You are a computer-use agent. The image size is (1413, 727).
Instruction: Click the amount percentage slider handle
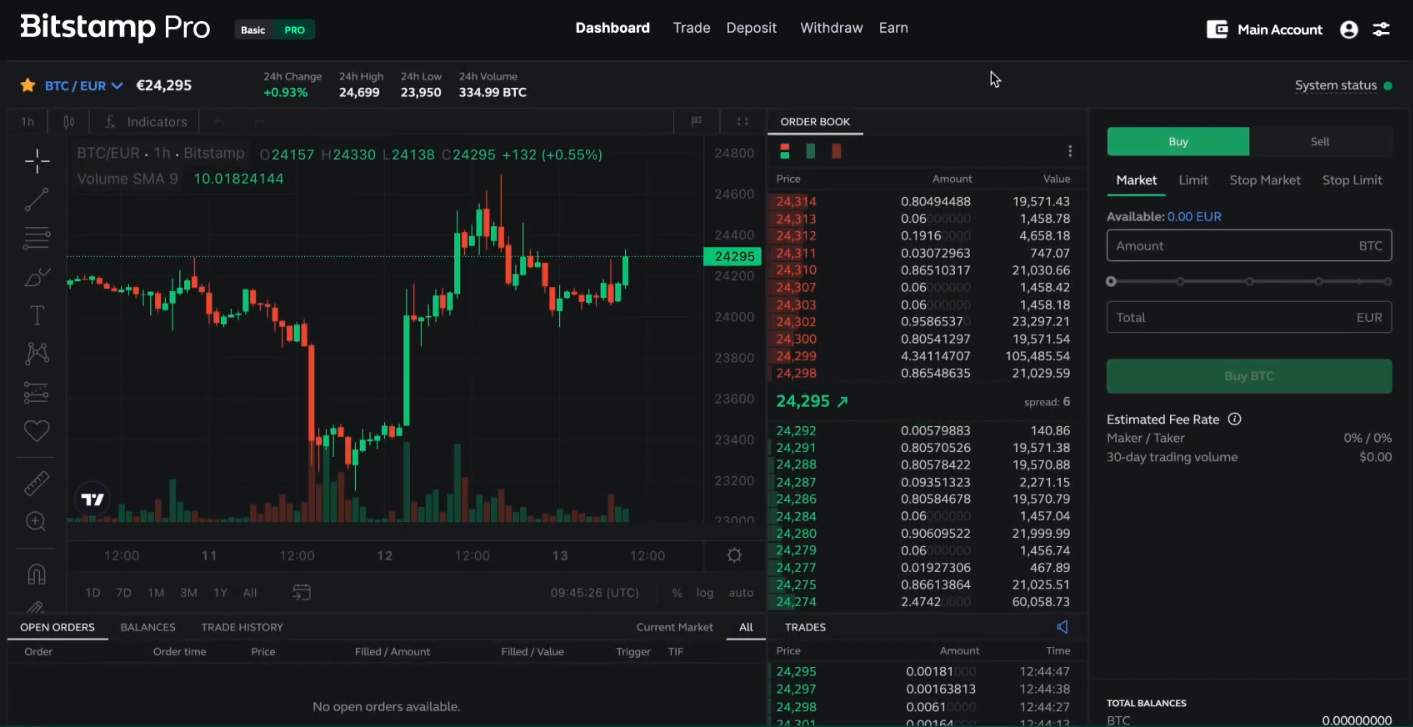click(1111, 282)
